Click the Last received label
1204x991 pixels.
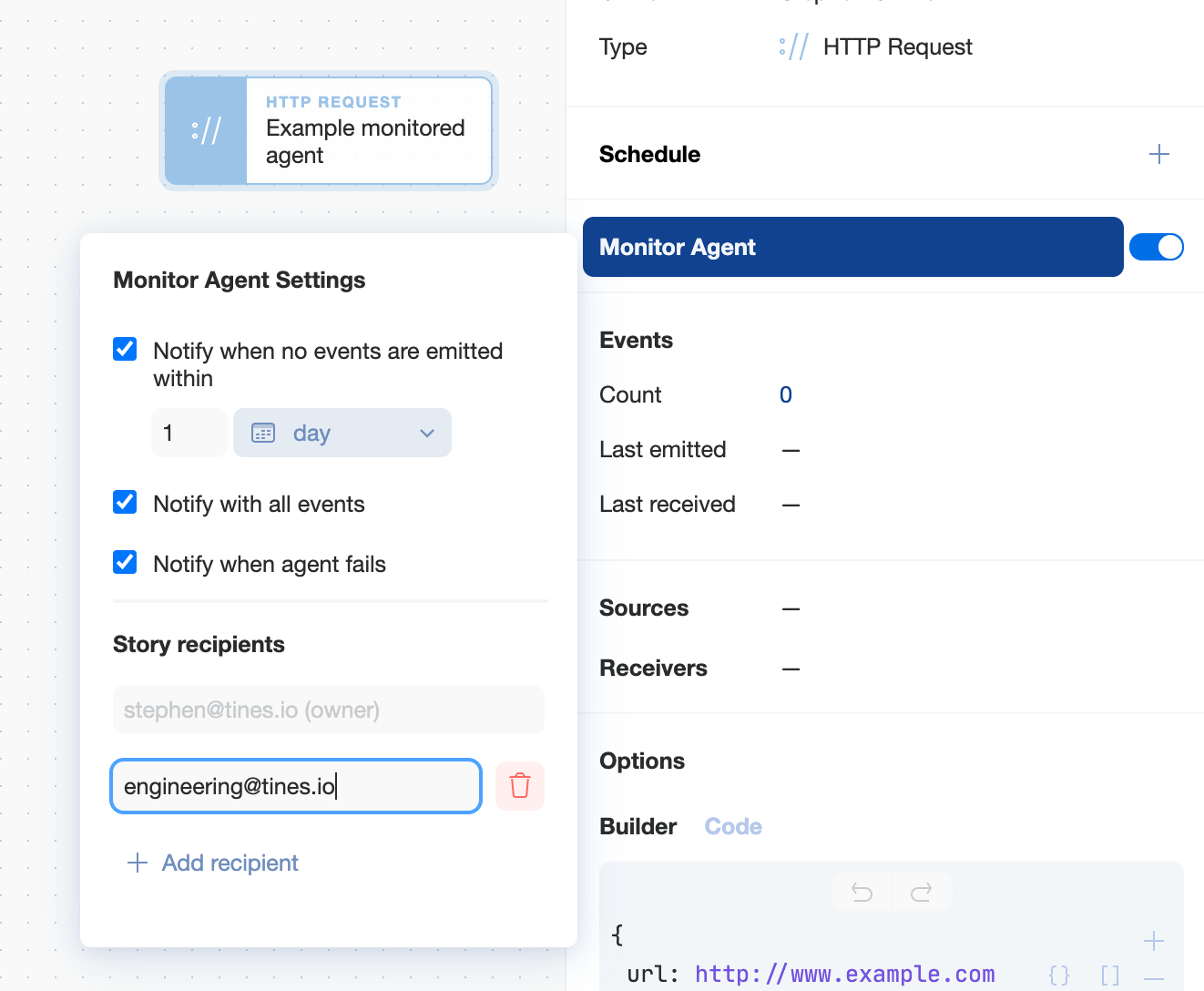[x=667, y=504]
